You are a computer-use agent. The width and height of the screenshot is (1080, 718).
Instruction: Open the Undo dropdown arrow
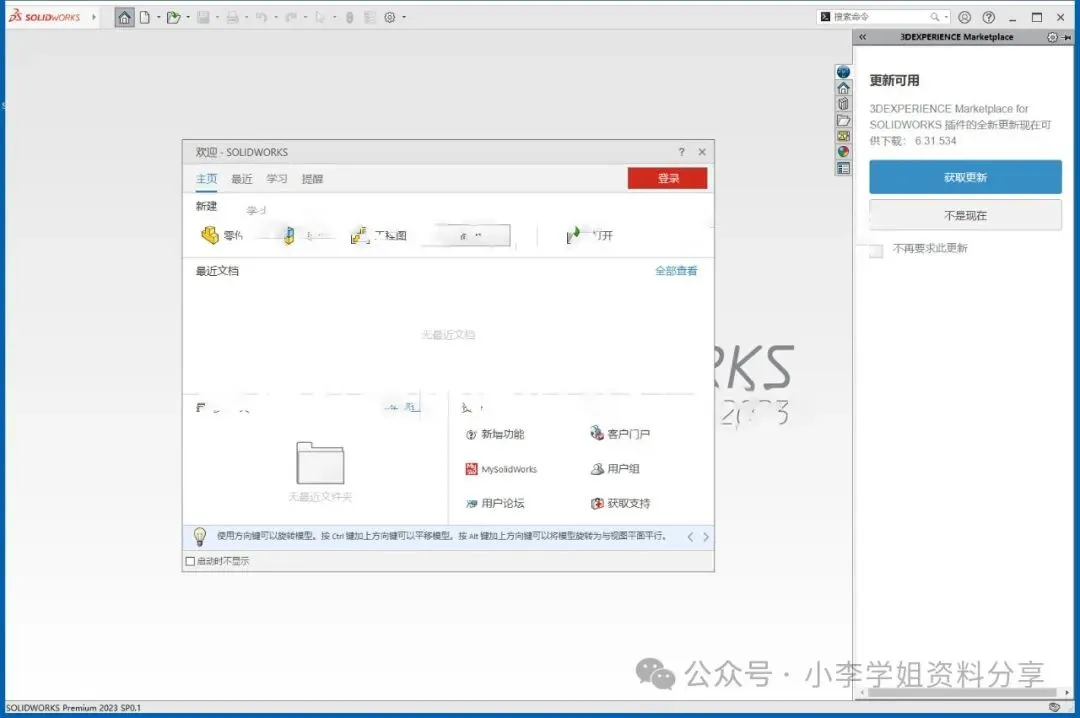click(x=276, y=17)
